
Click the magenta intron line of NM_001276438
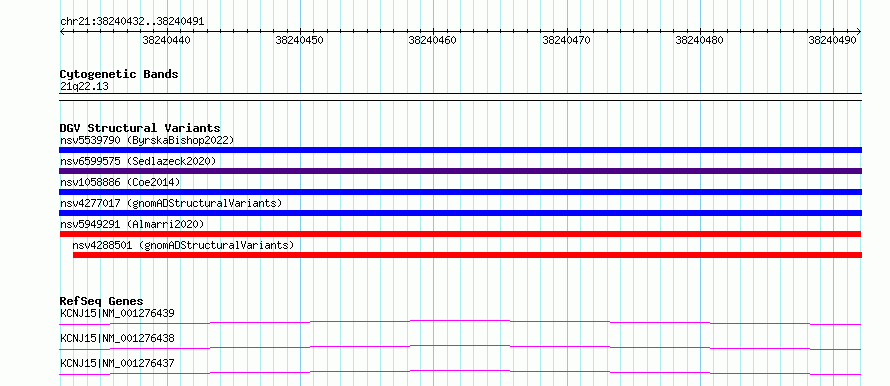[460, 347]
